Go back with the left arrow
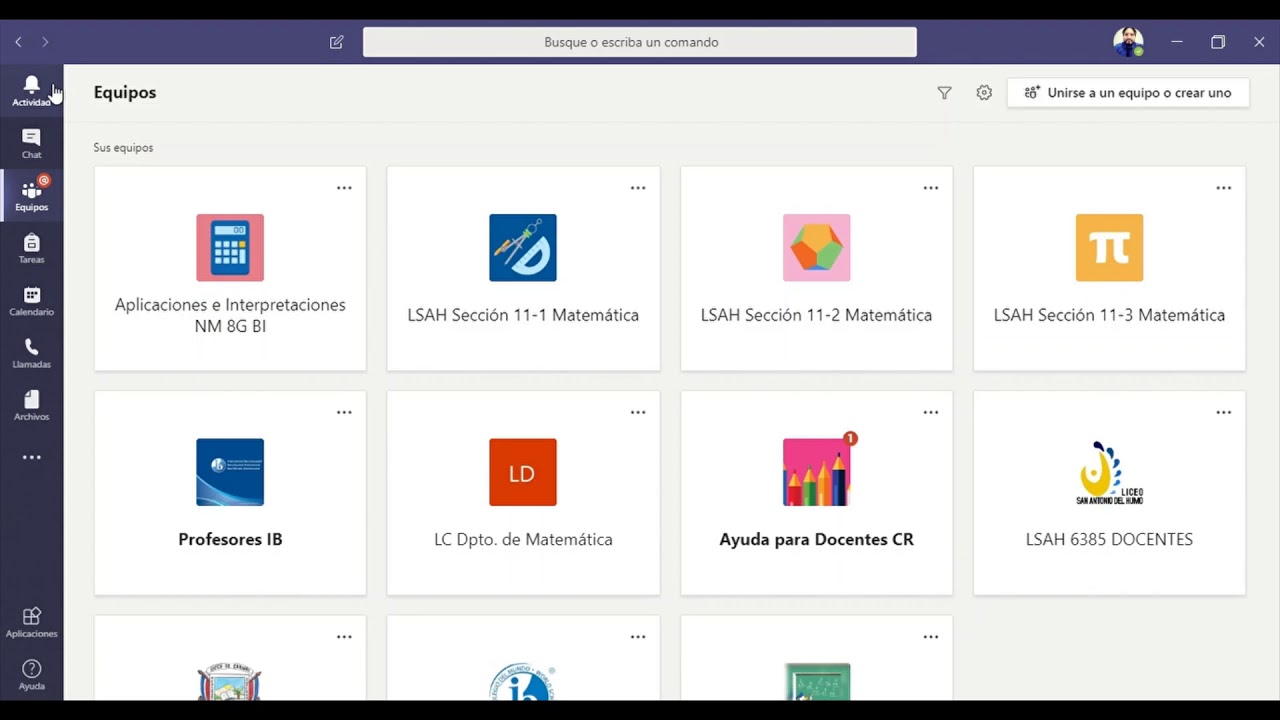This screenshot has height=720, width=1280. tap(18, 42)
